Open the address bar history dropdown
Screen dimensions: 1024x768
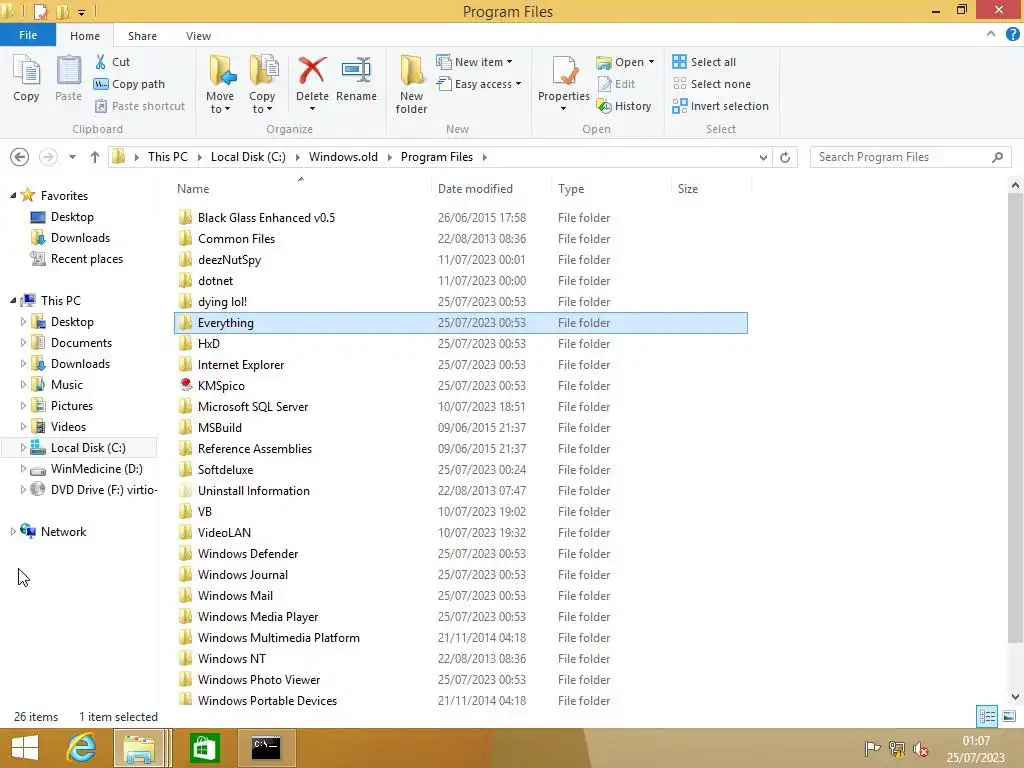click(x=763, y=157)
